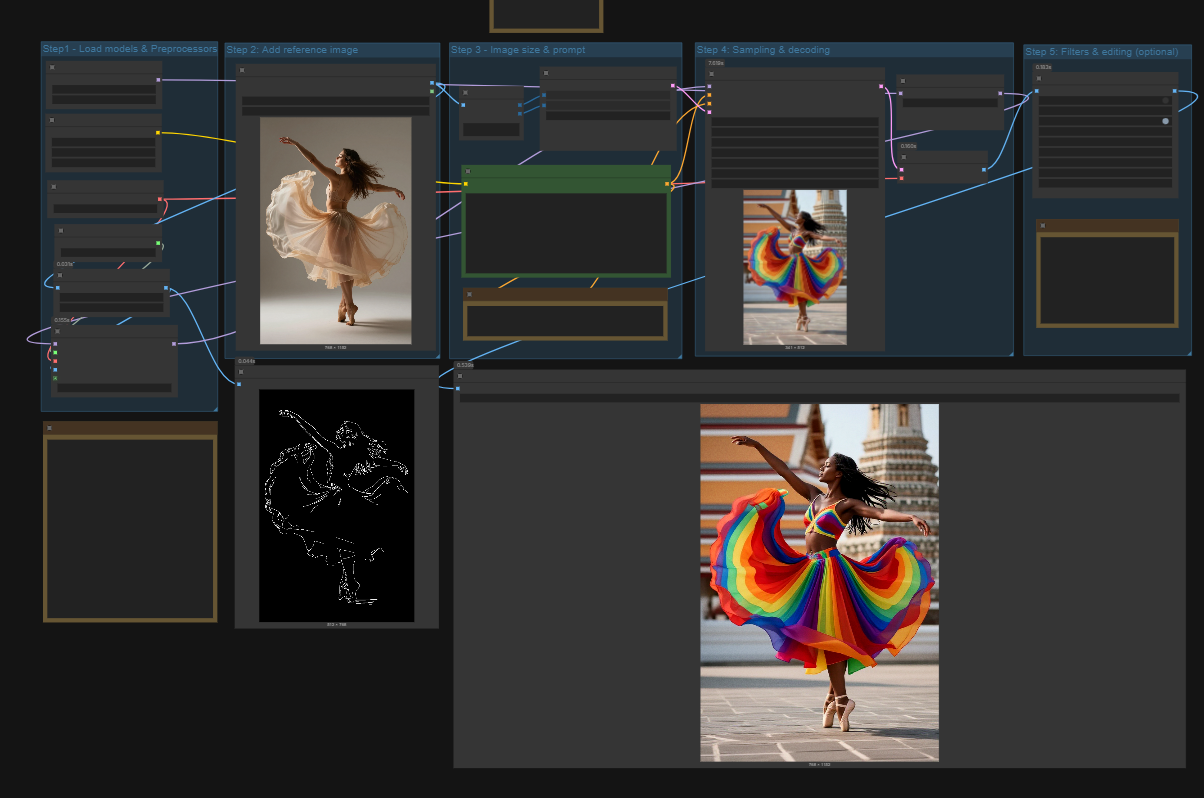The image size is (1204, 798).
Task: Collapse the green prompt node in Step 3
Action: 467,172
